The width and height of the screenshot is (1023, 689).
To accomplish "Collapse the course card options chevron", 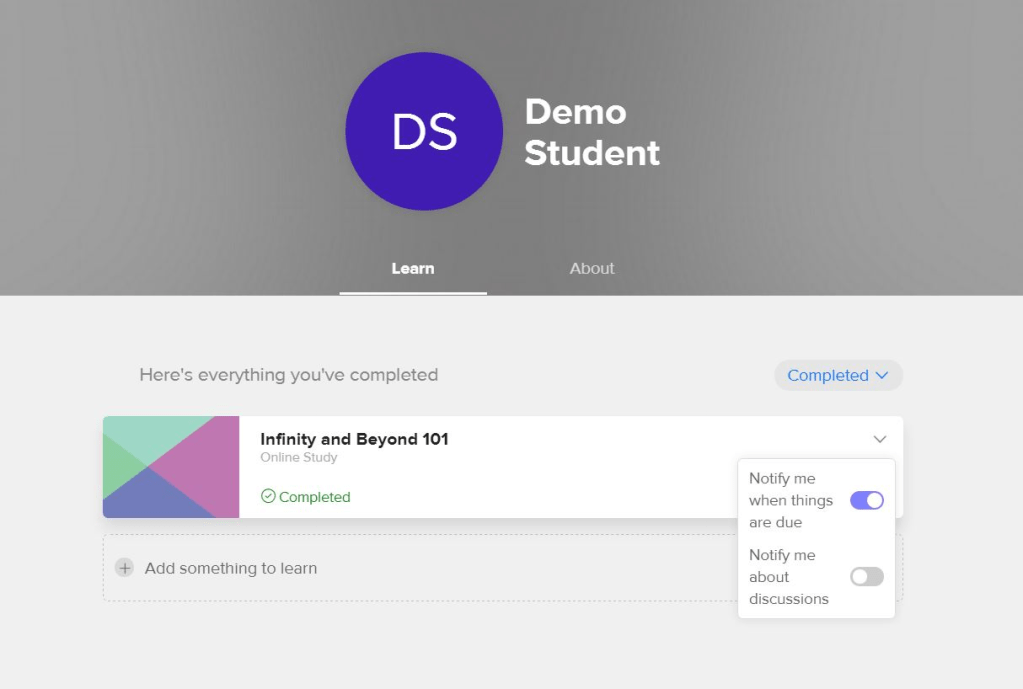I will pyautogui.click(x=879, y=439).
